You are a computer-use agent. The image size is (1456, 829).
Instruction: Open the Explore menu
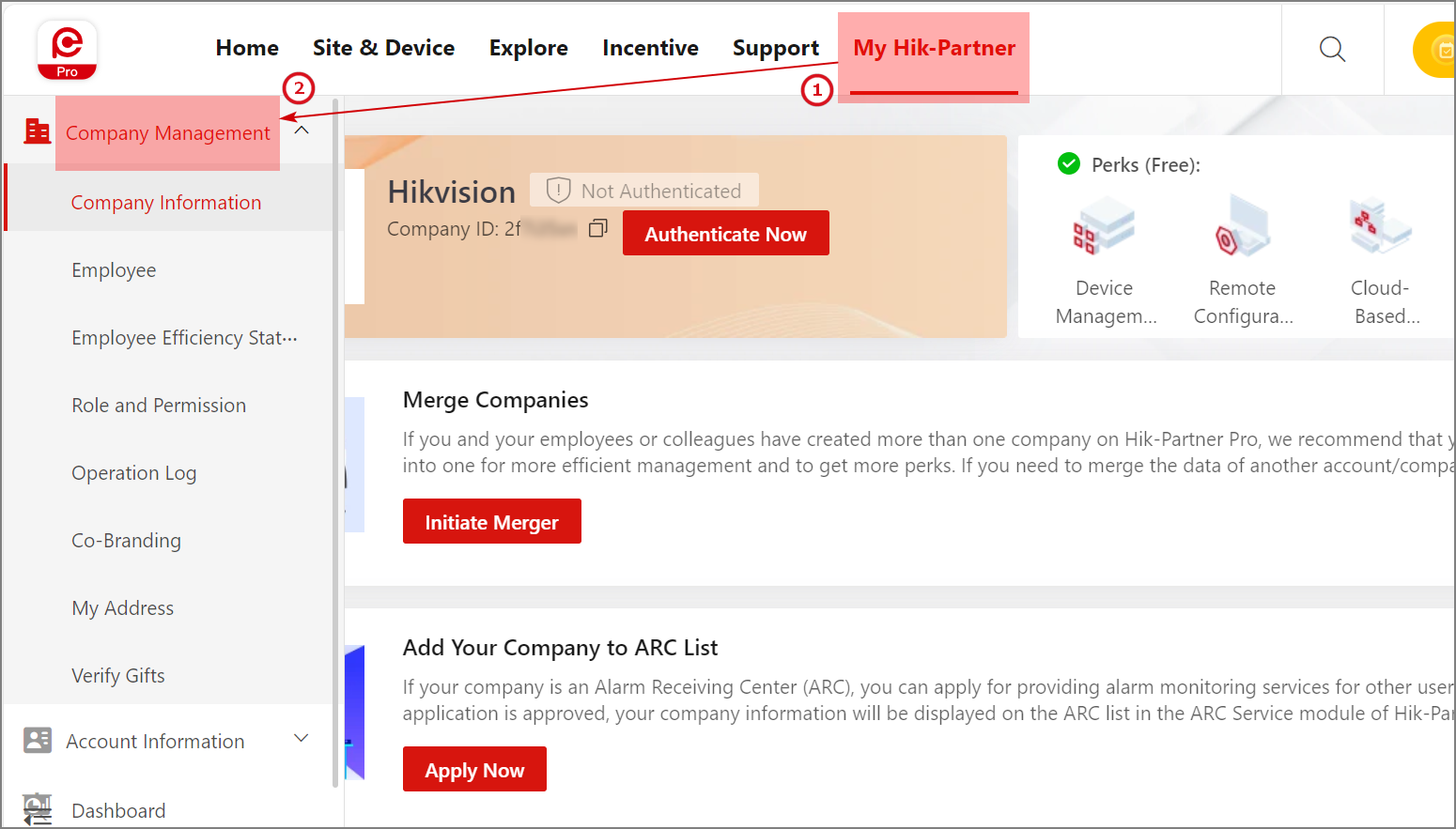pyautogui.click(x=528, y=48)
